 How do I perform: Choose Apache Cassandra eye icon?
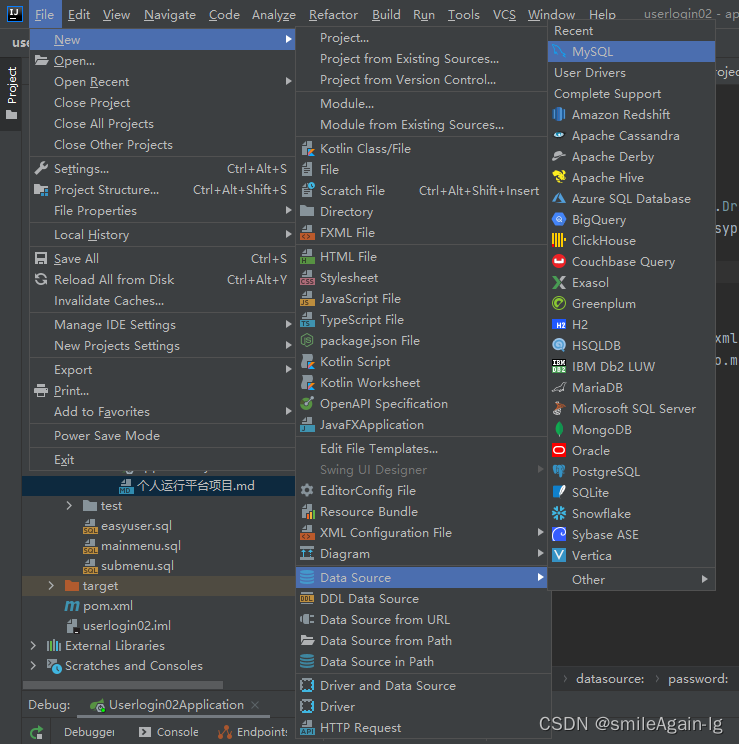tap(559, 135)
